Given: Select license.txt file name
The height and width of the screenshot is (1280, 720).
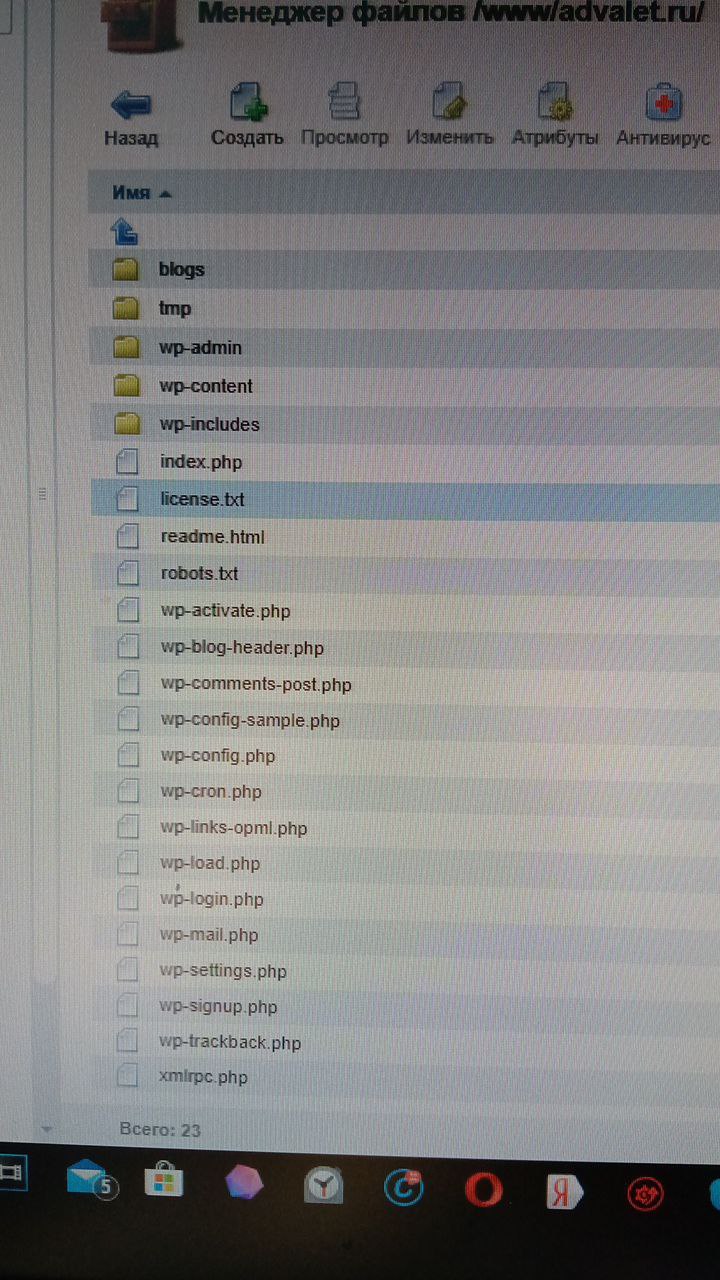Looking at the screenshot, I should pos(202,499).
